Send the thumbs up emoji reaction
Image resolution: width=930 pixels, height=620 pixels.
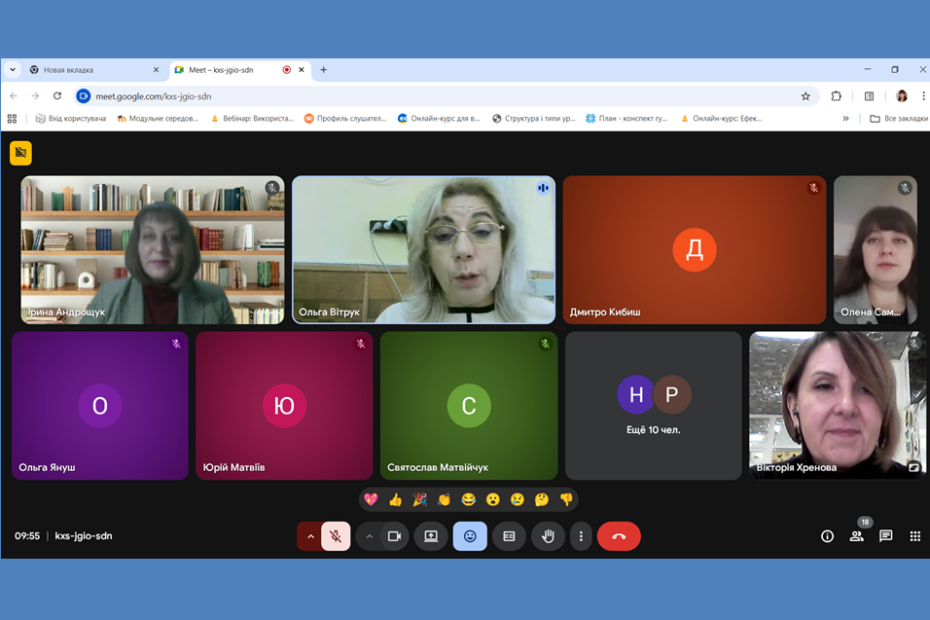(x=395, y=499)
